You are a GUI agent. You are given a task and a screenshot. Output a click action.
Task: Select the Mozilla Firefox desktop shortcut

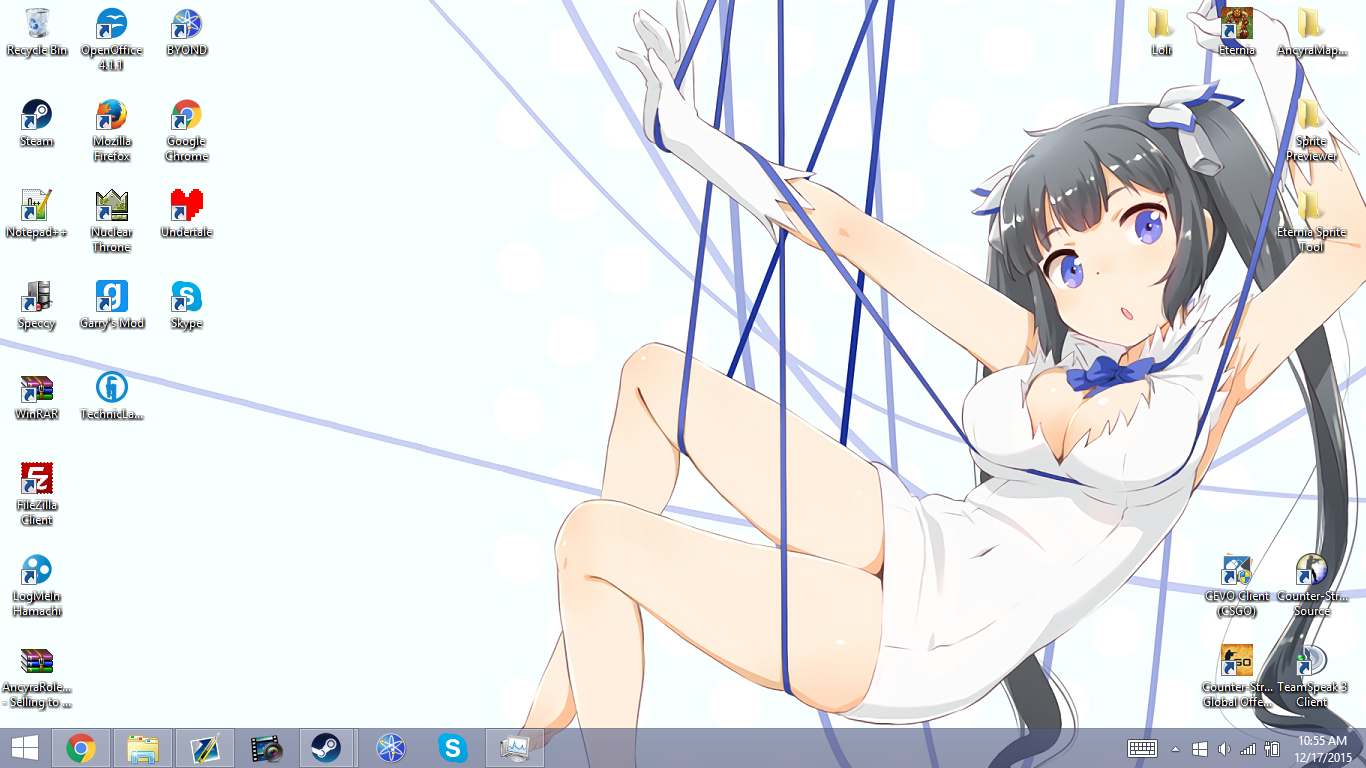(x=111, y=130)
